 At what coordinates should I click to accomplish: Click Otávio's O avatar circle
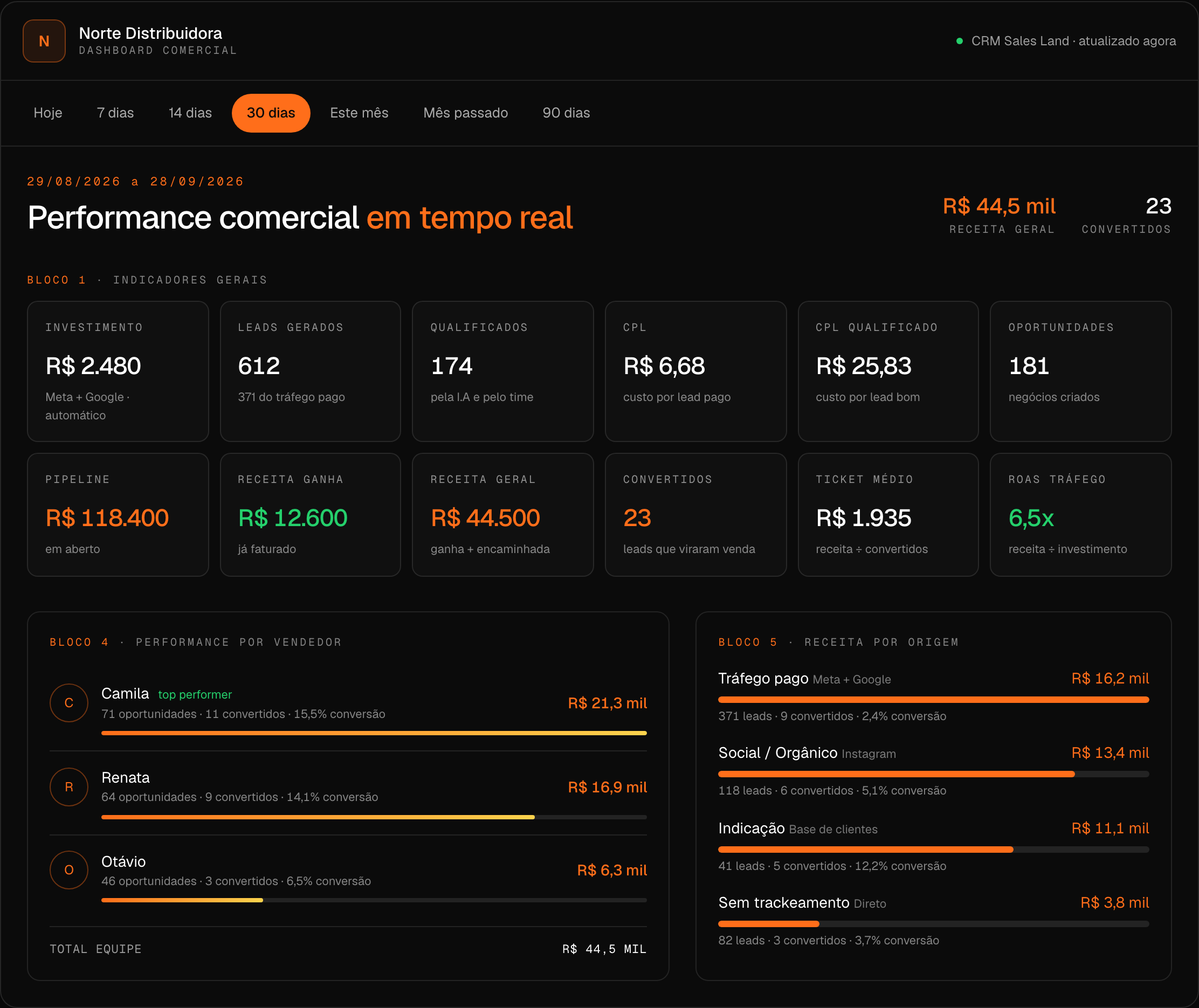click(69, 871)
